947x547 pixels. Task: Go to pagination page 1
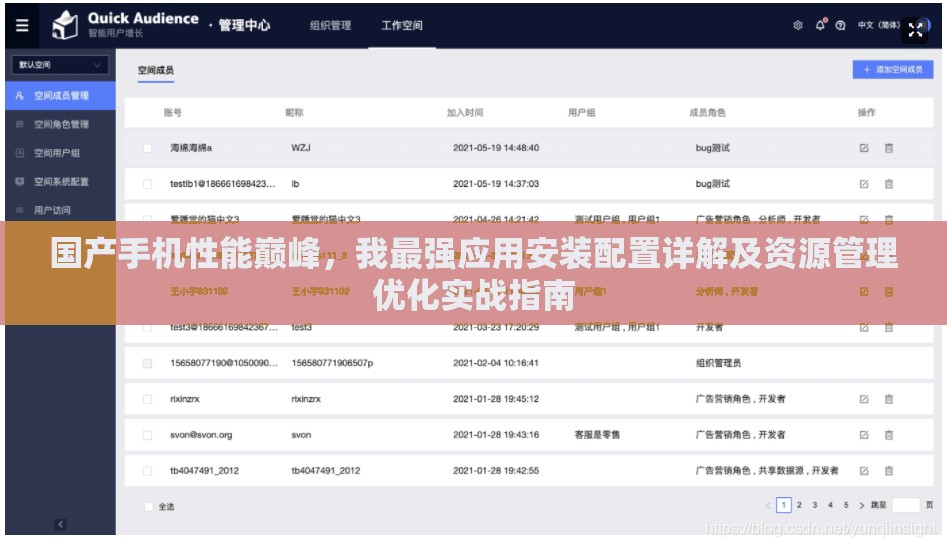tap(783, 505)
